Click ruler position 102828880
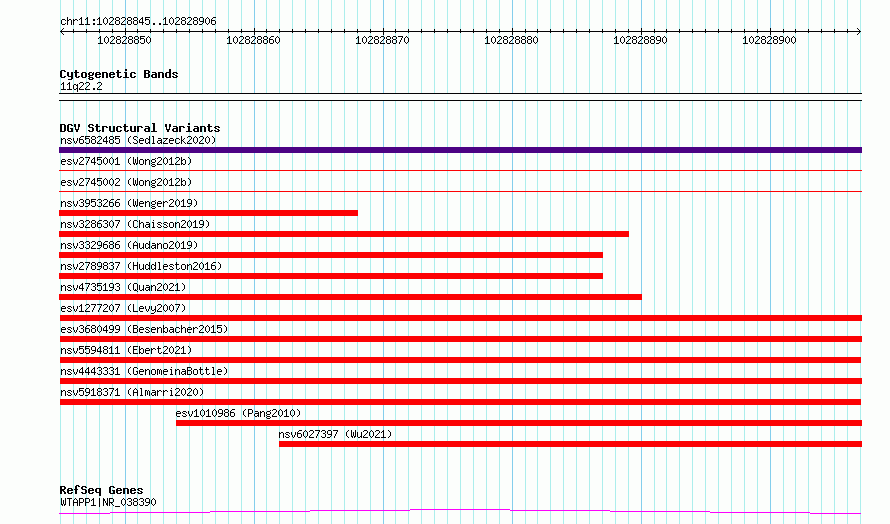890x524 pixels. (x=511, y=40)
